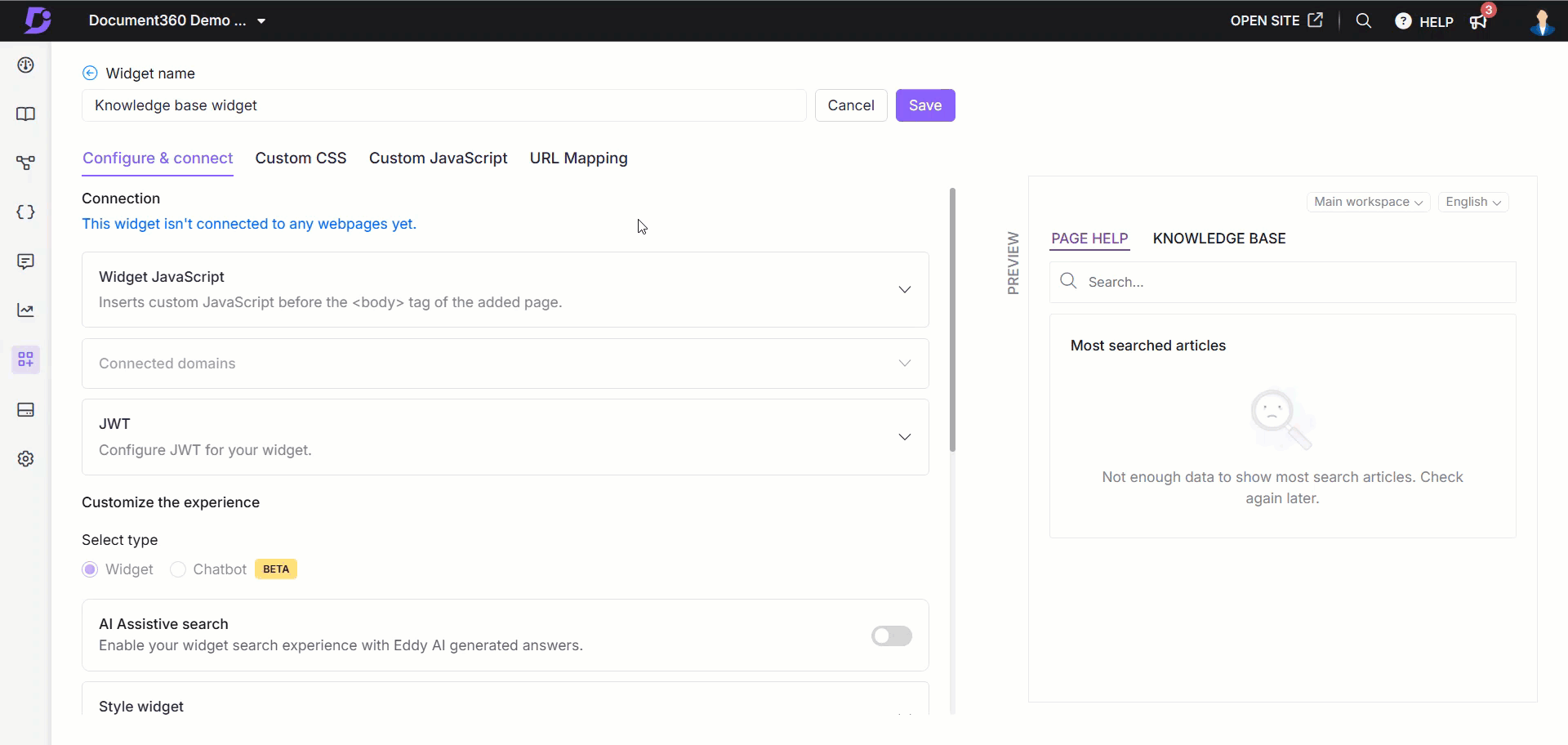Open the project name dropdown arrow
This screenshot has height=745, width=1568.
(x=261, y=21)
